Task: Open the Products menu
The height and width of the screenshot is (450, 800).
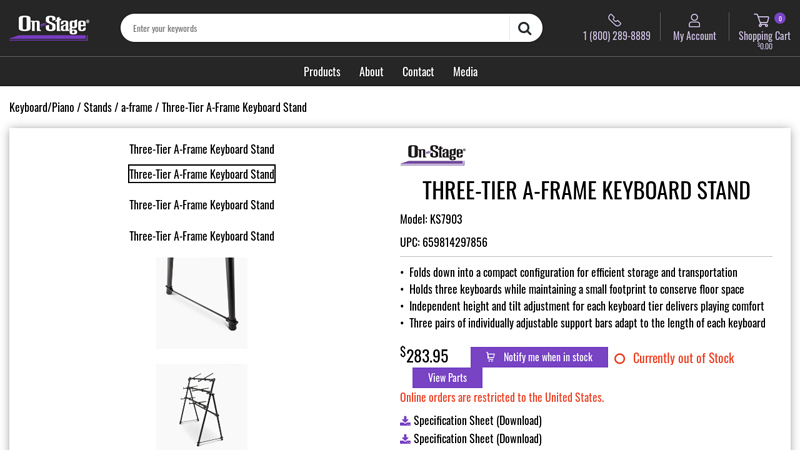Action: point(322,72)
